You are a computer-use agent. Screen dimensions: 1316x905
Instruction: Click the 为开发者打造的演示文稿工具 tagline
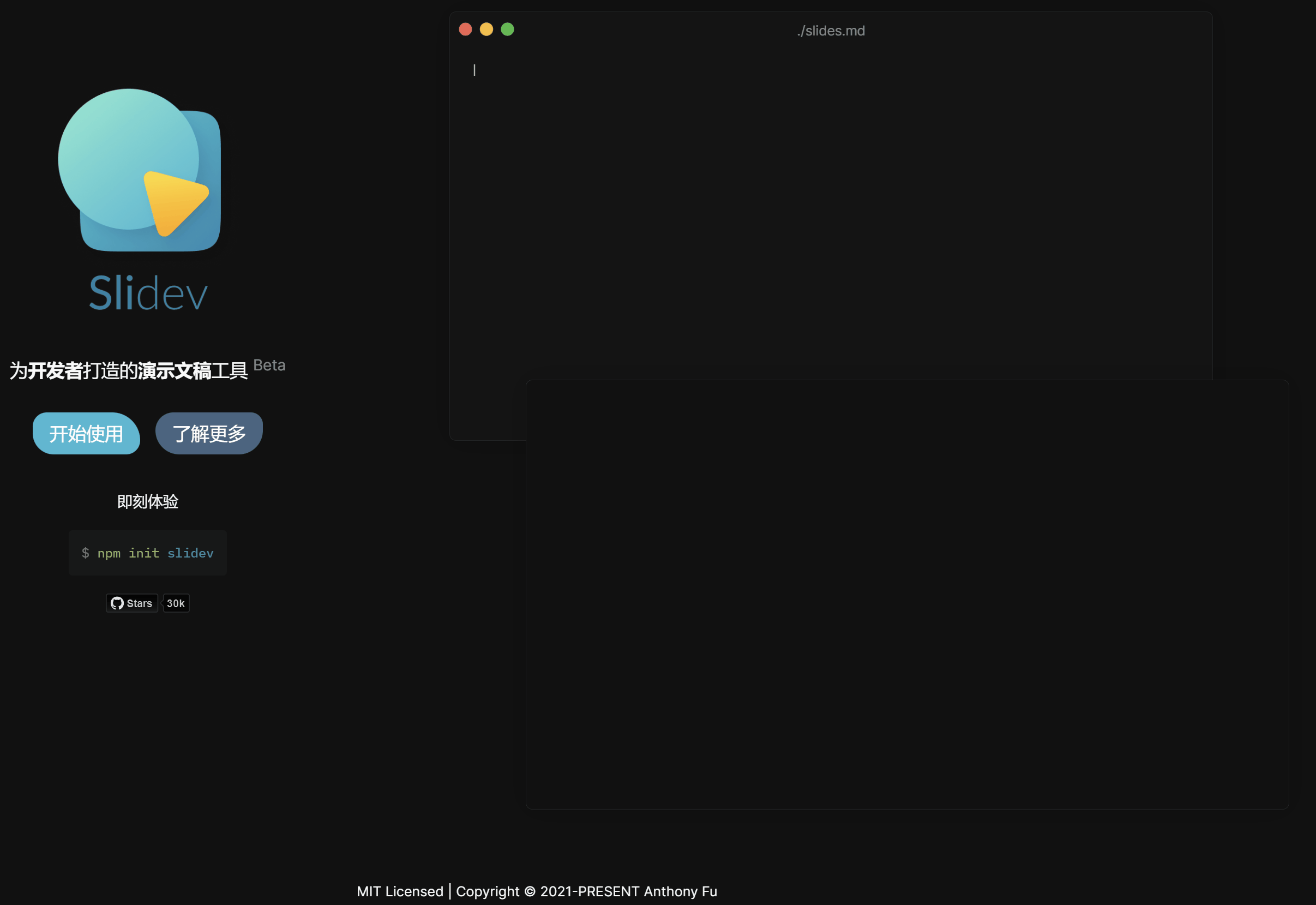129,371
